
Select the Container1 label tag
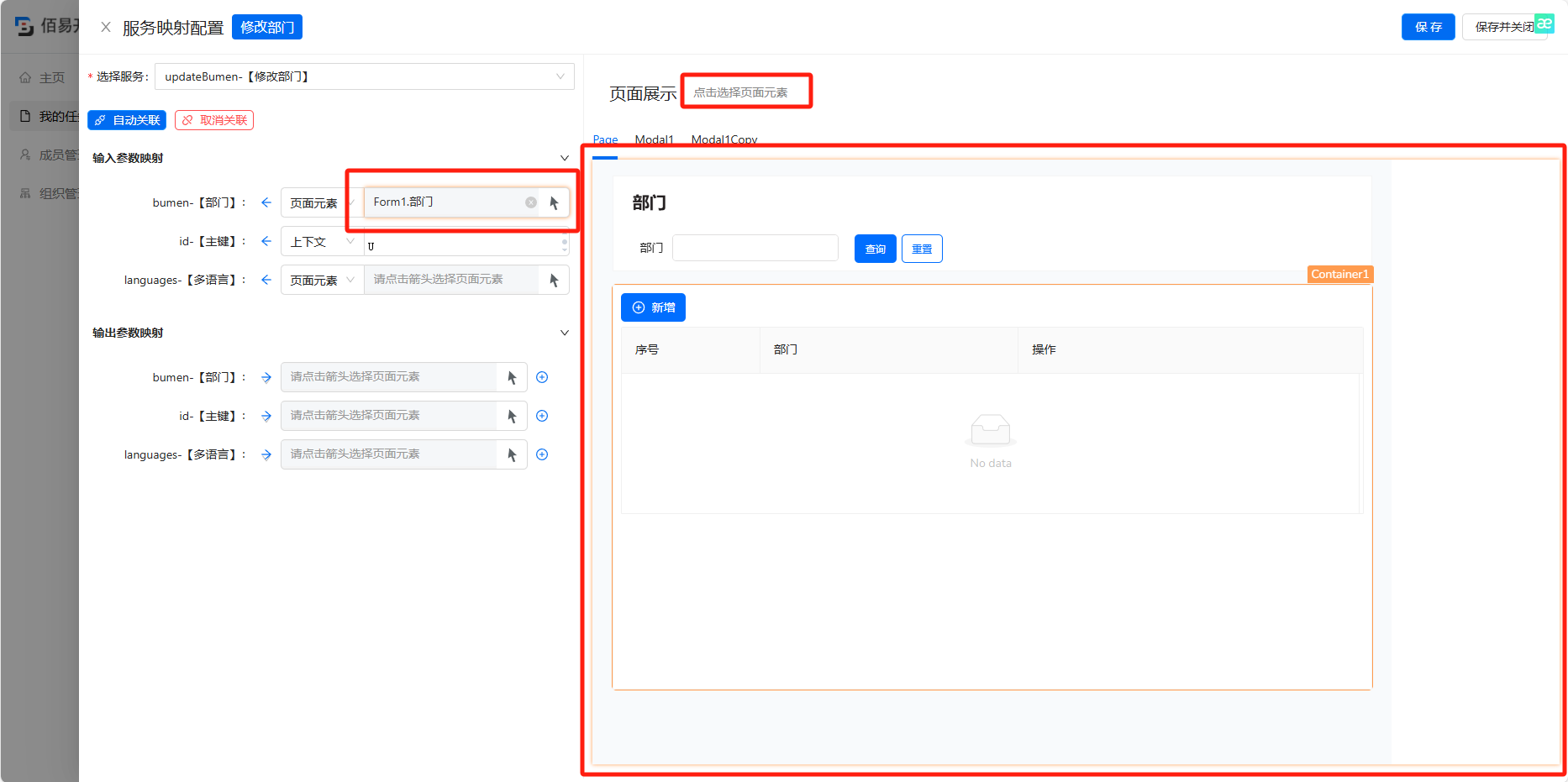click(1339, 274)
